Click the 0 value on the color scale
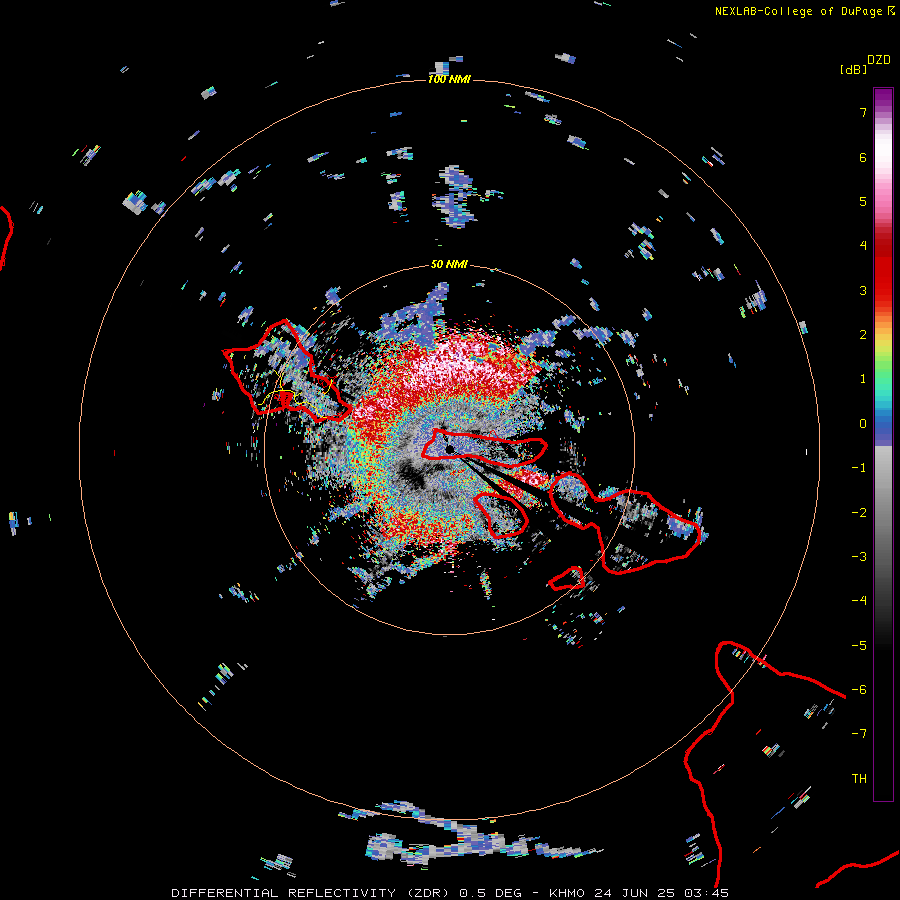 tap(863, 424)
